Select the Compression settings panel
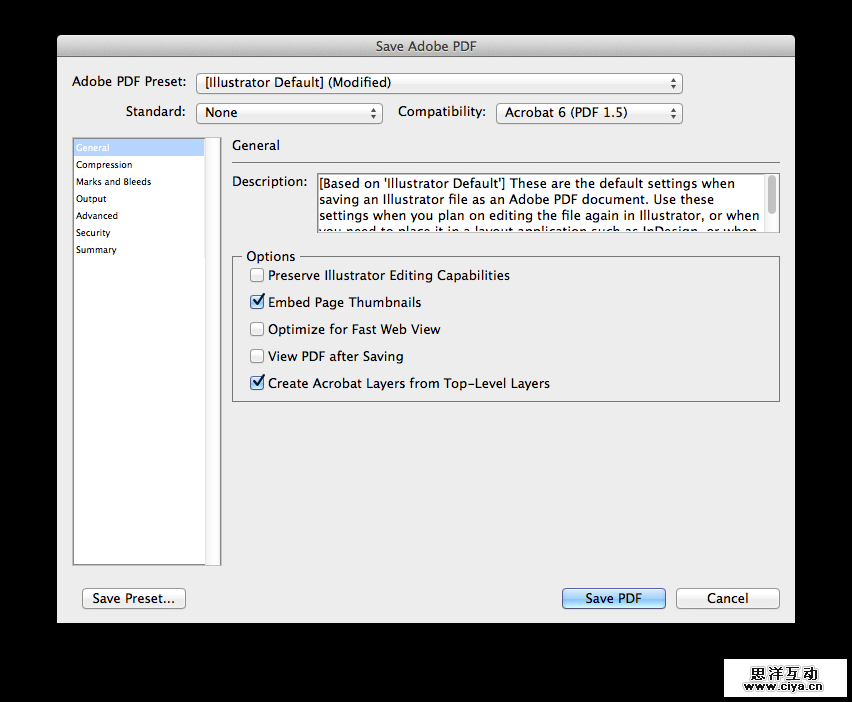852x702 pixels. 104,164
